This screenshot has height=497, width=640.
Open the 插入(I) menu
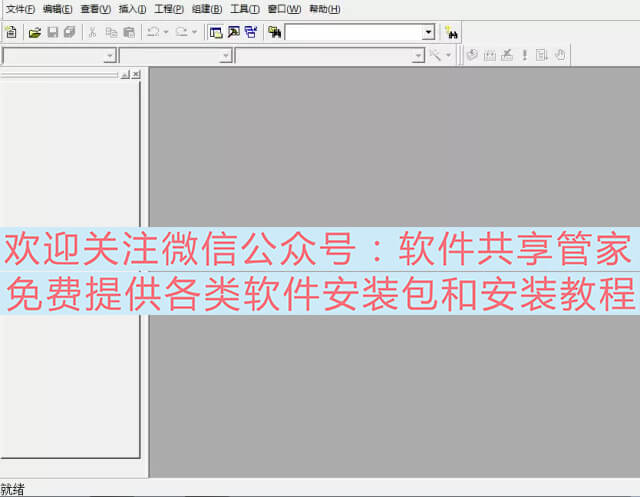pos(132,9)
